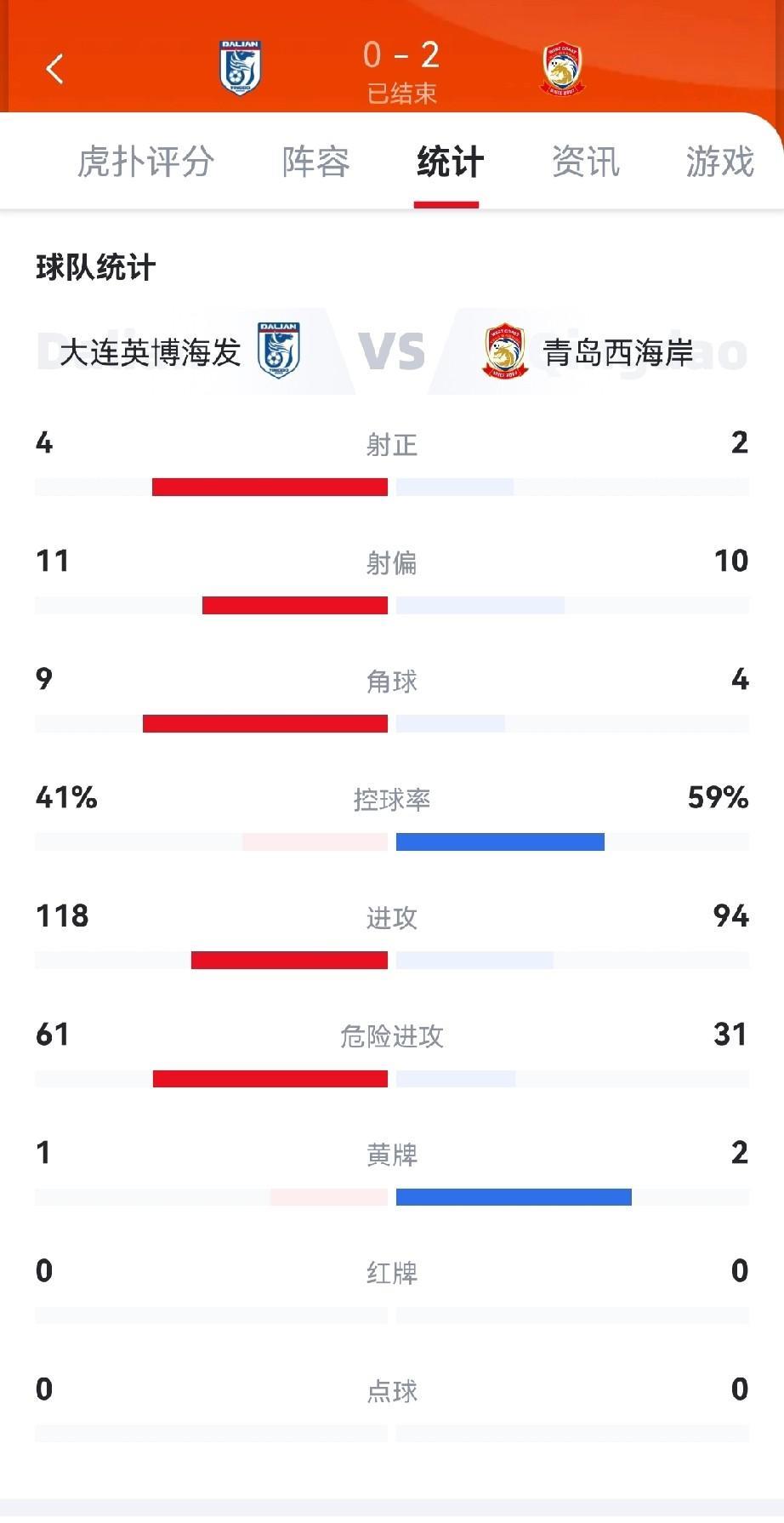Open the 资讯 news tab
This screenshot has height=1523, width=784.
coord(585,162)
